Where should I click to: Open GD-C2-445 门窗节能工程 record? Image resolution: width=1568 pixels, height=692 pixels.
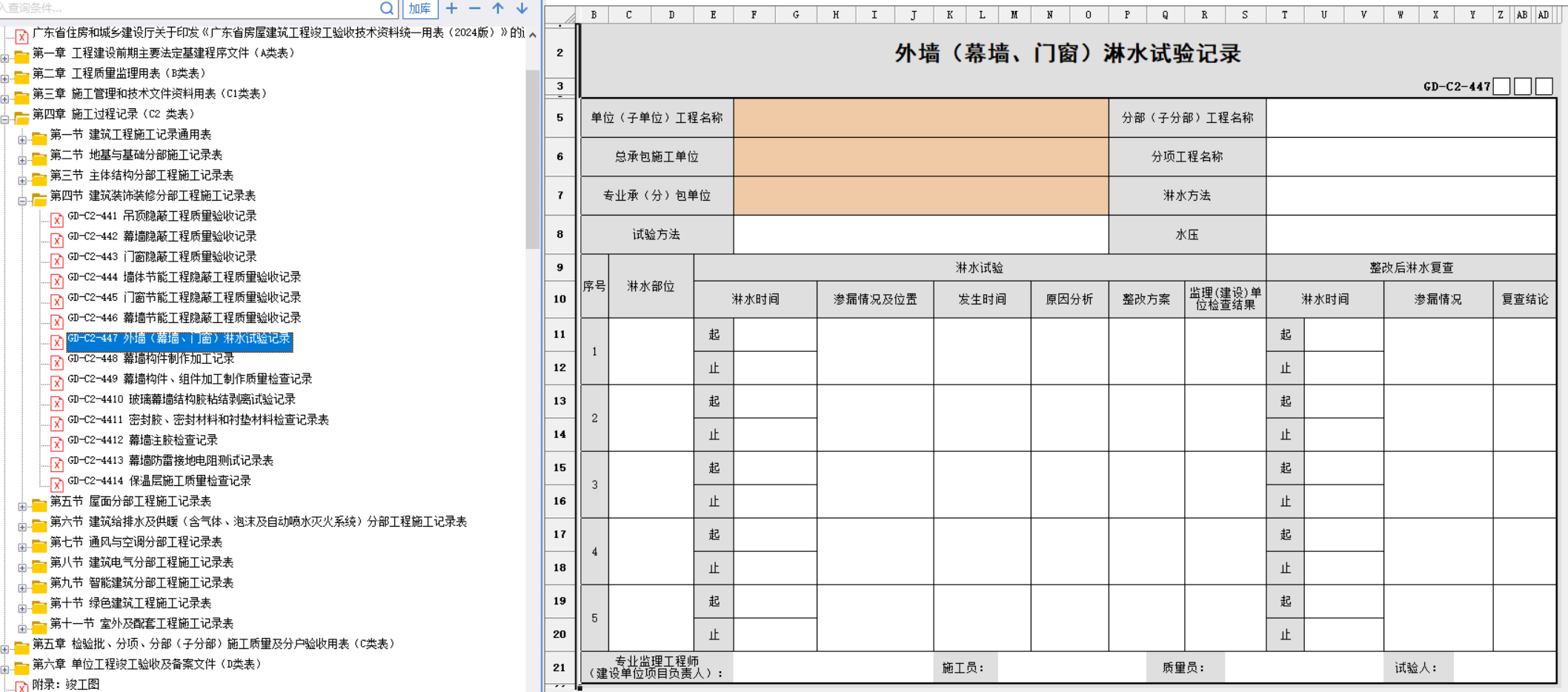coord(184,297)
